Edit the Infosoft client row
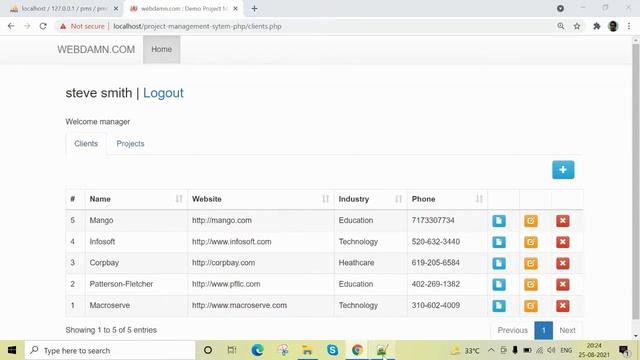Screen dimensions: 640x360 (531, 242)
